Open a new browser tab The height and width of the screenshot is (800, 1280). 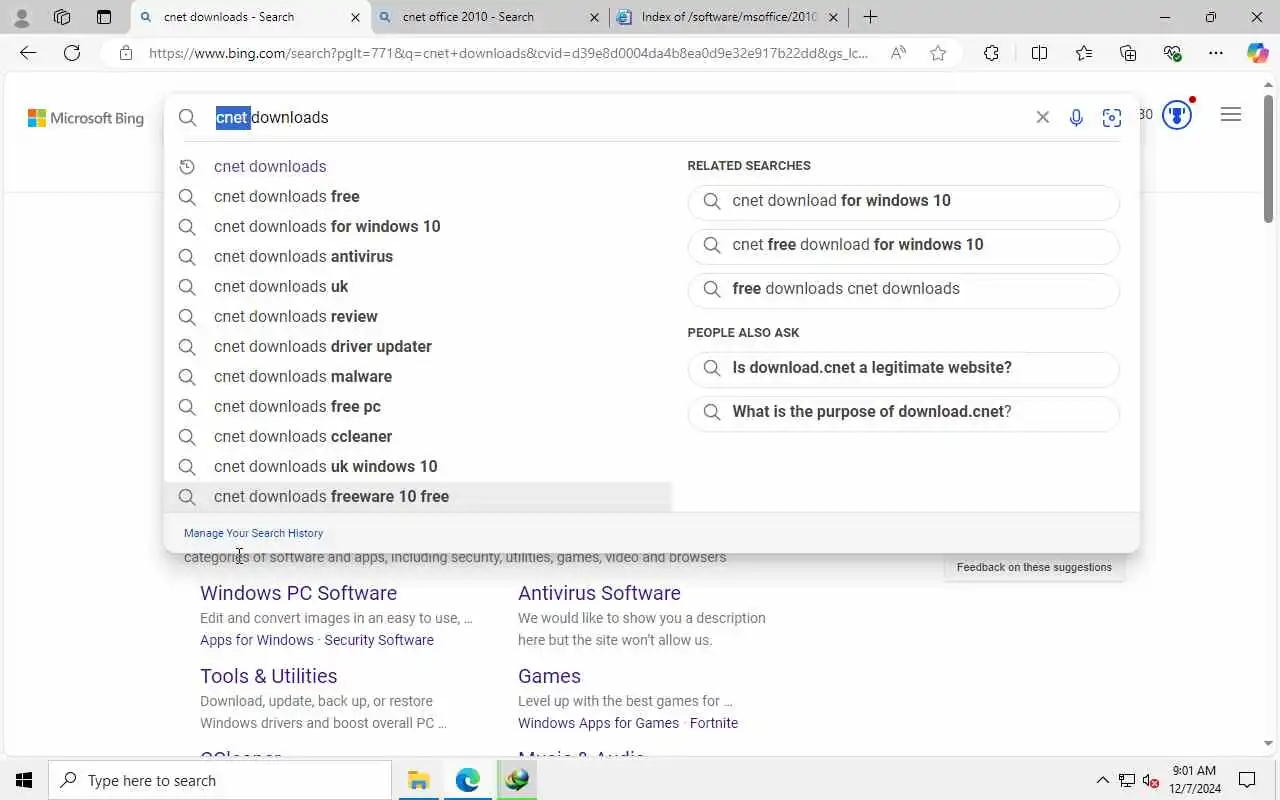[870, 17]
